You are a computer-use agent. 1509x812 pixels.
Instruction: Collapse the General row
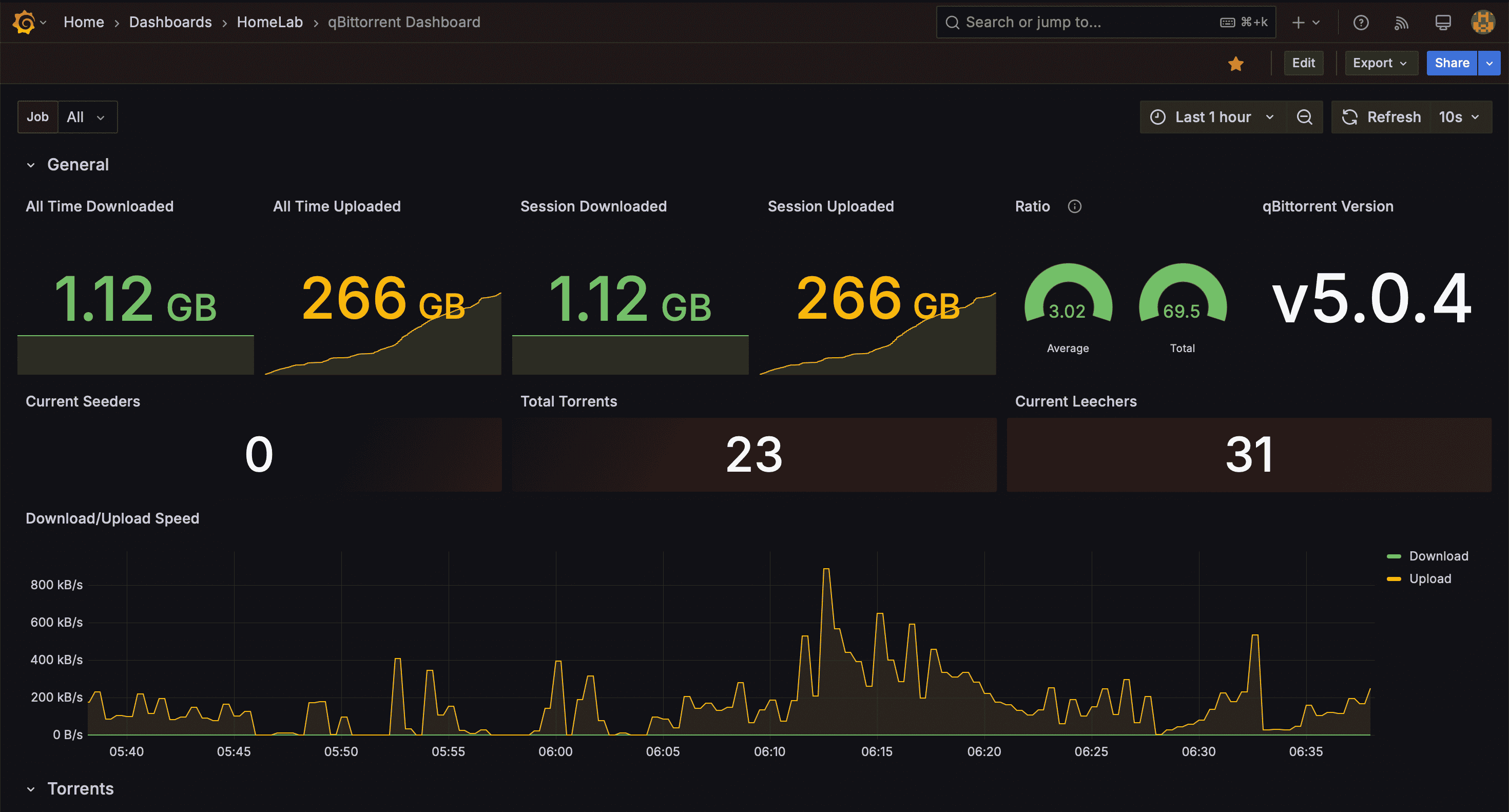(x=68, y=165)
